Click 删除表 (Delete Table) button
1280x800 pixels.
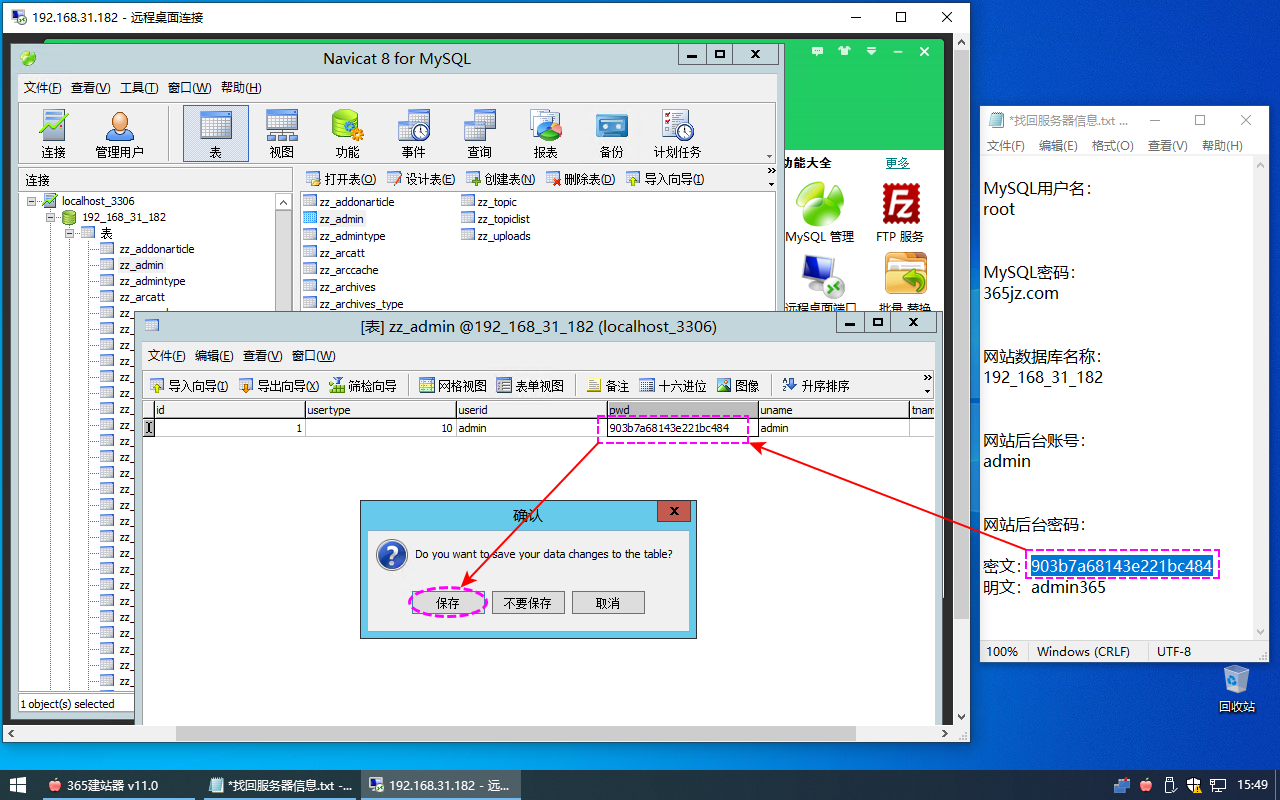580,179
